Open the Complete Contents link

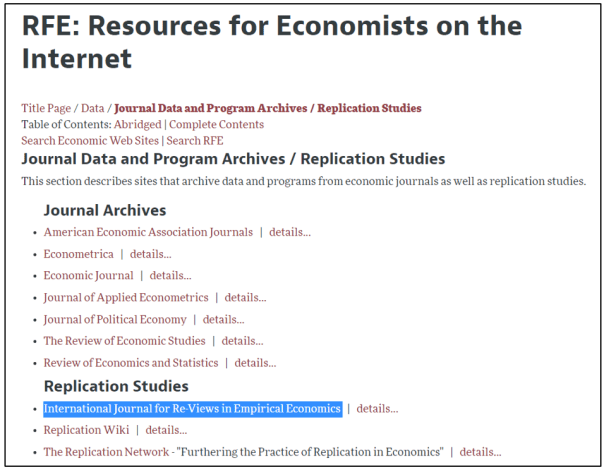pos(217,124)
